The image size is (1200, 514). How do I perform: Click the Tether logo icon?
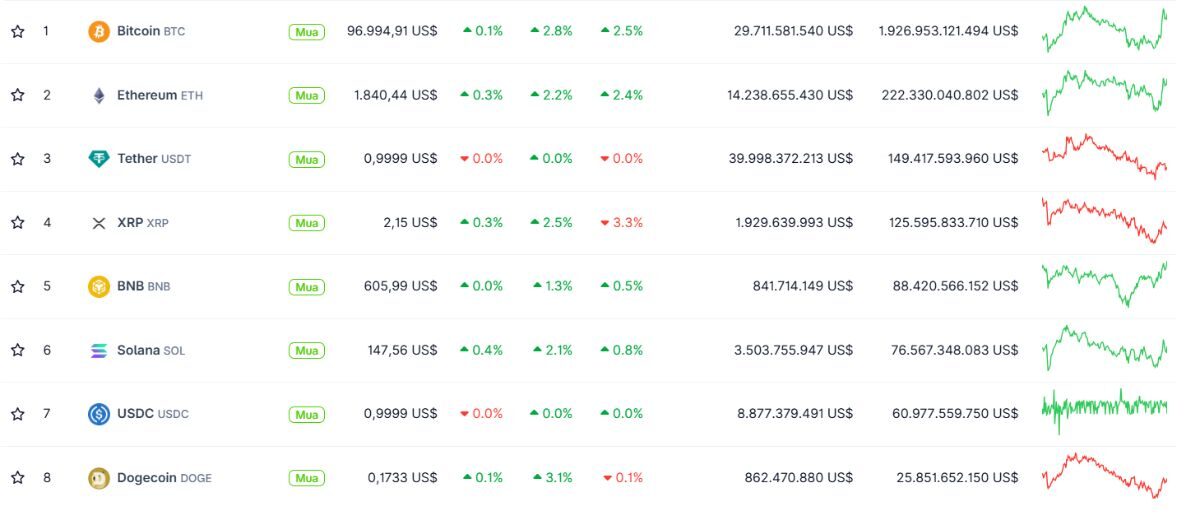99,159
